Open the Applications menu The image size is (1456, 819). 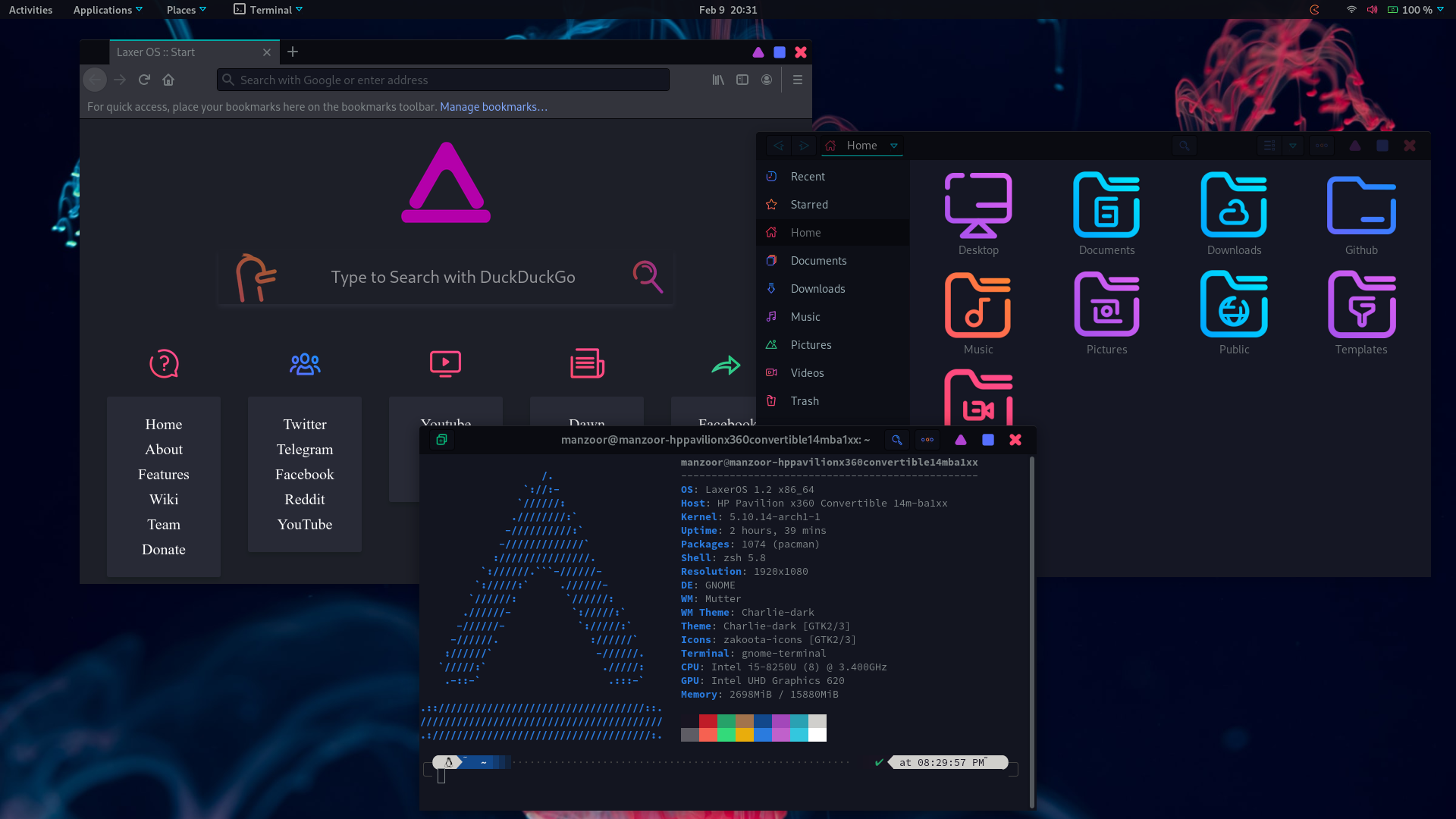pos(108,10)
